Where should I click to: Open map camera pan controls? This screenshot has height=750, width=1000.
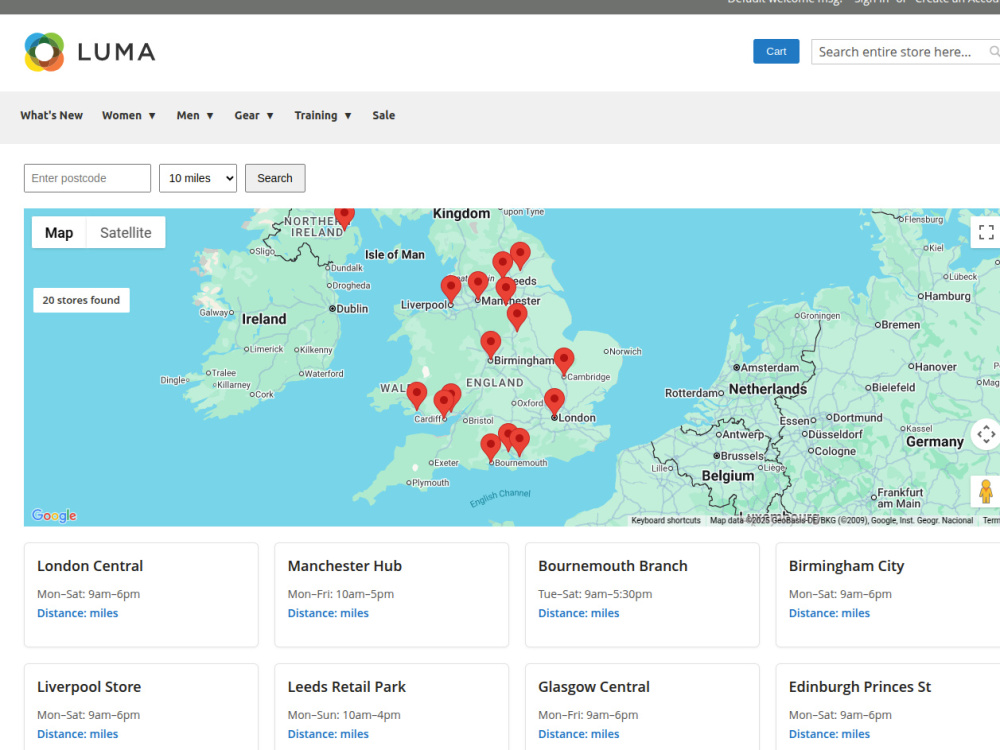pos(986,434)
